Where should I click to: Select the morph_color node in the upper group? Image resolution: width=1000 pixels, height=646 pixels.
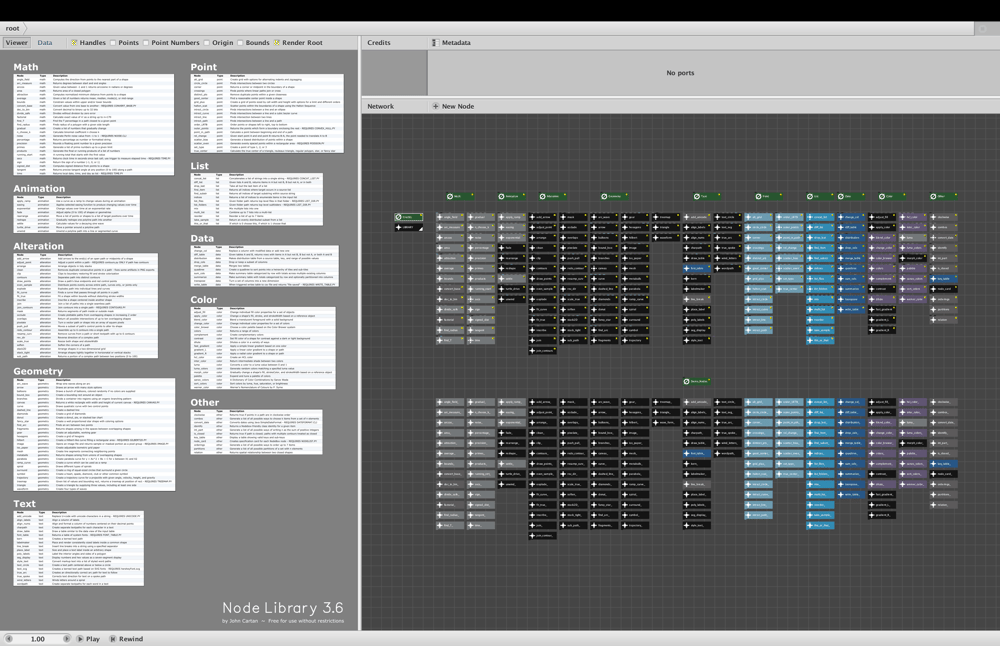coord(913,258)
